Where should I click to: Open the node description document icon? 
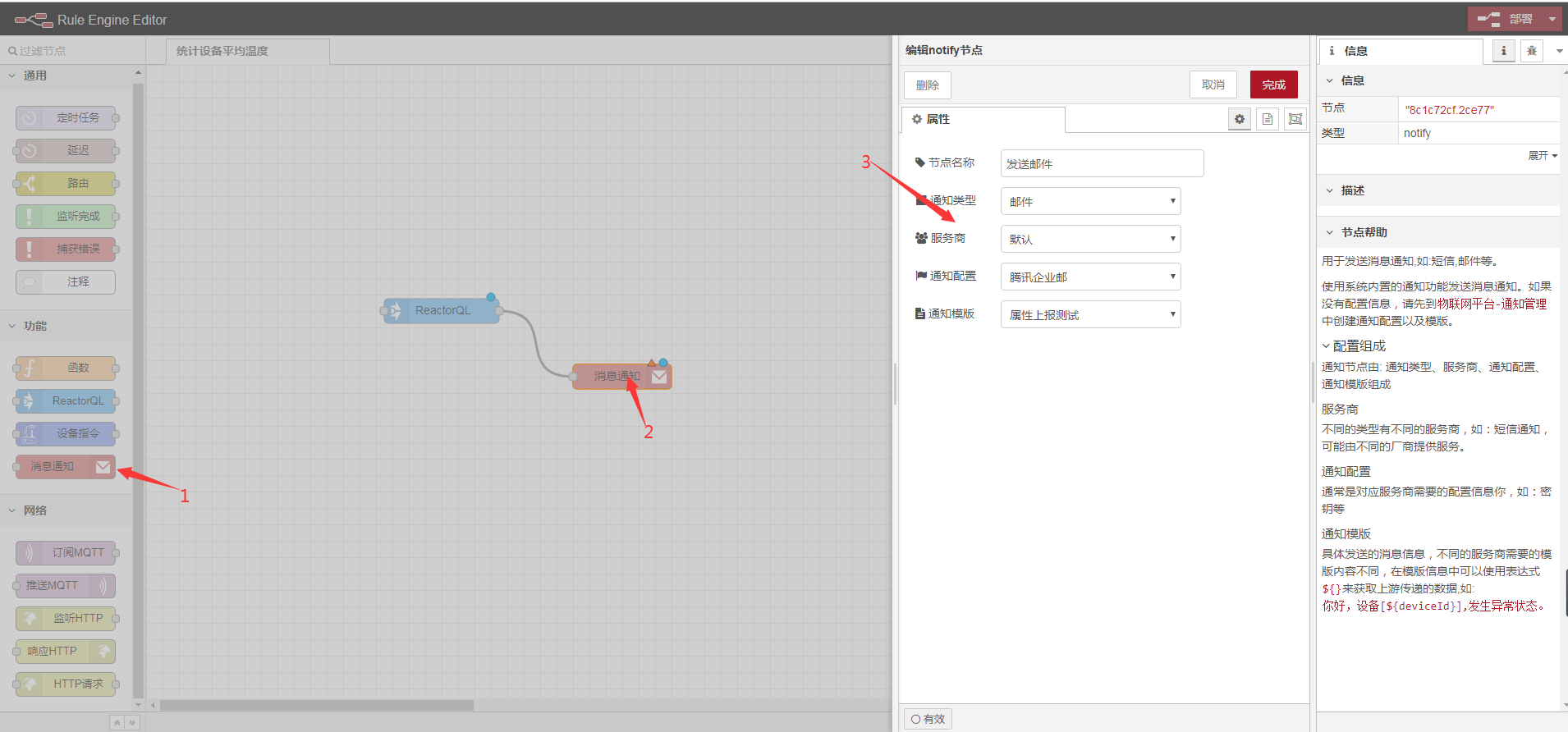1268,119
